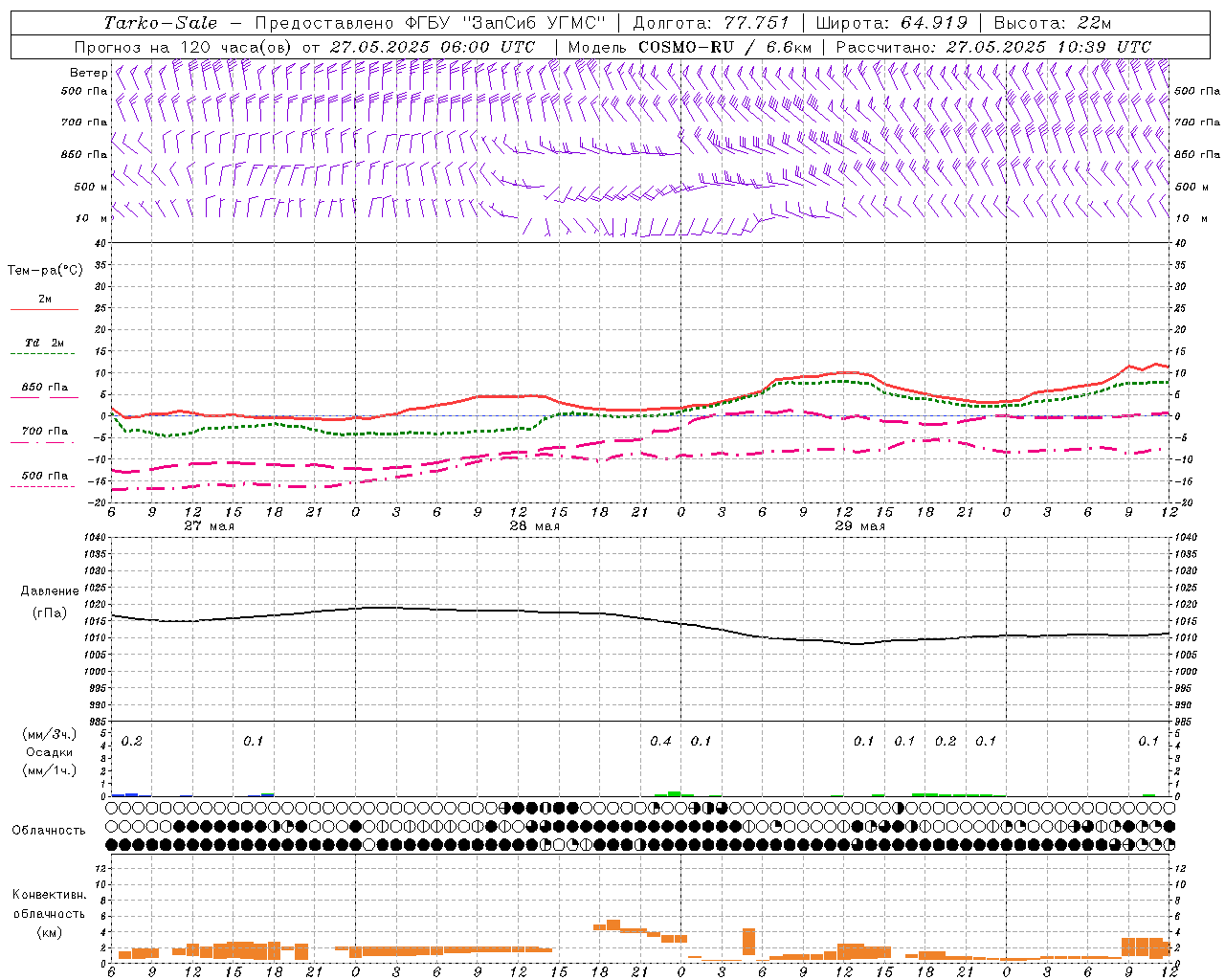Click the 'Осадки' precipitation label
This screenshot has width=1225, height=980.
[x=49, y=752]
